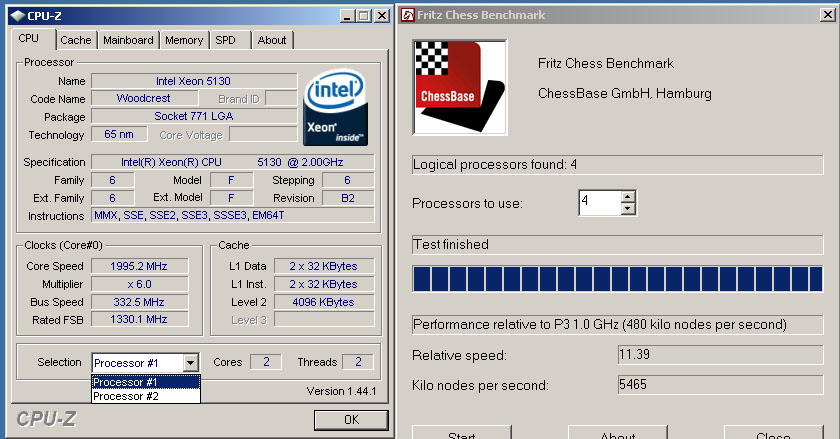This screenshot has width=840, height=439.
Task: Choose Processor #1 in the dropdown list
Action: click(146, 382)
